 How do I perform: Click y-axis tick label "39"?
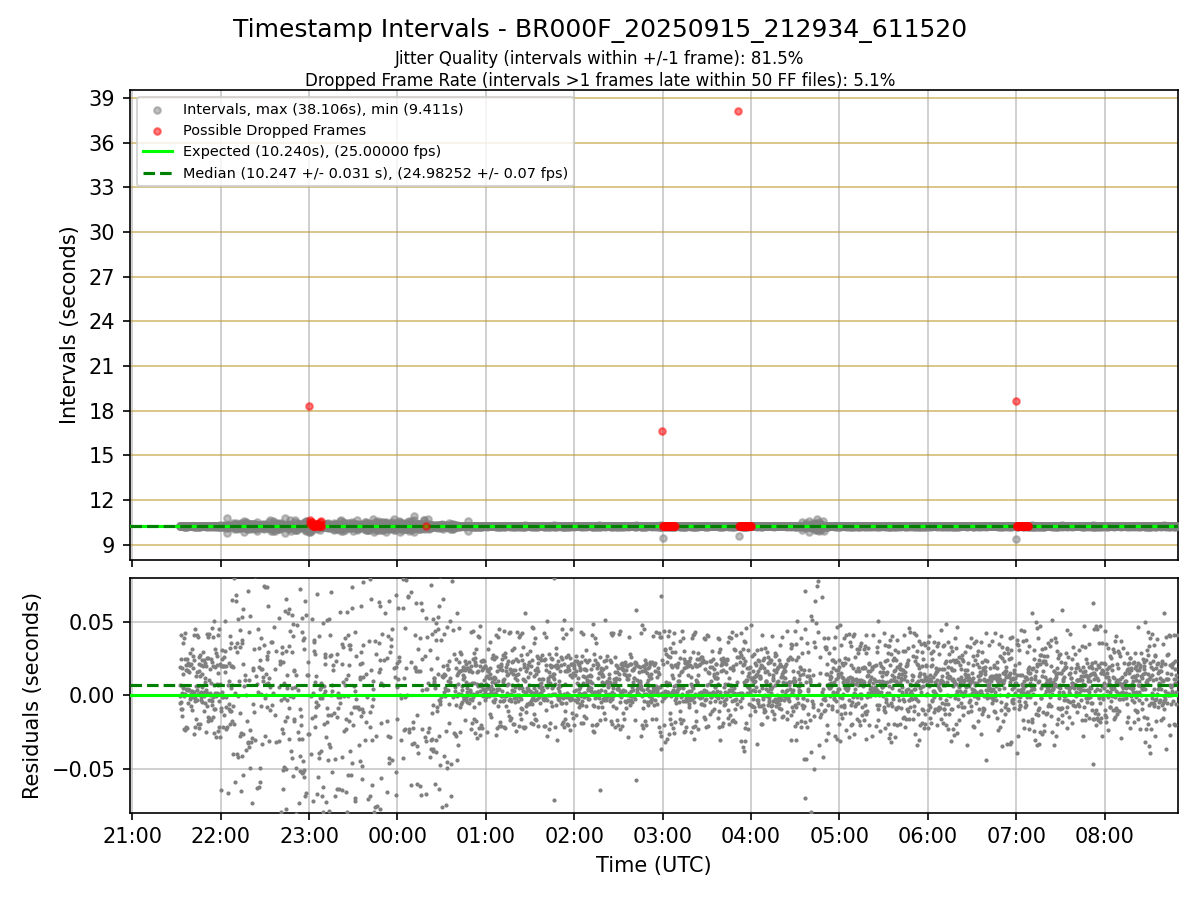(101, 98)
